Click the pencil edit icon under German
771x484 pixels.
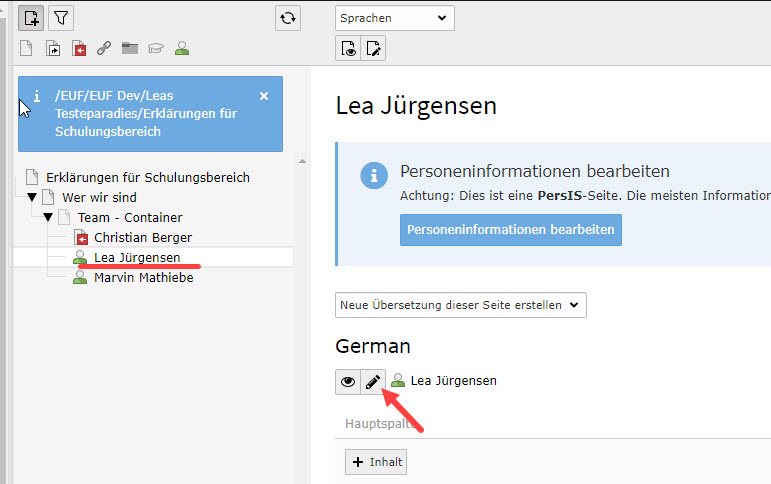372,381
